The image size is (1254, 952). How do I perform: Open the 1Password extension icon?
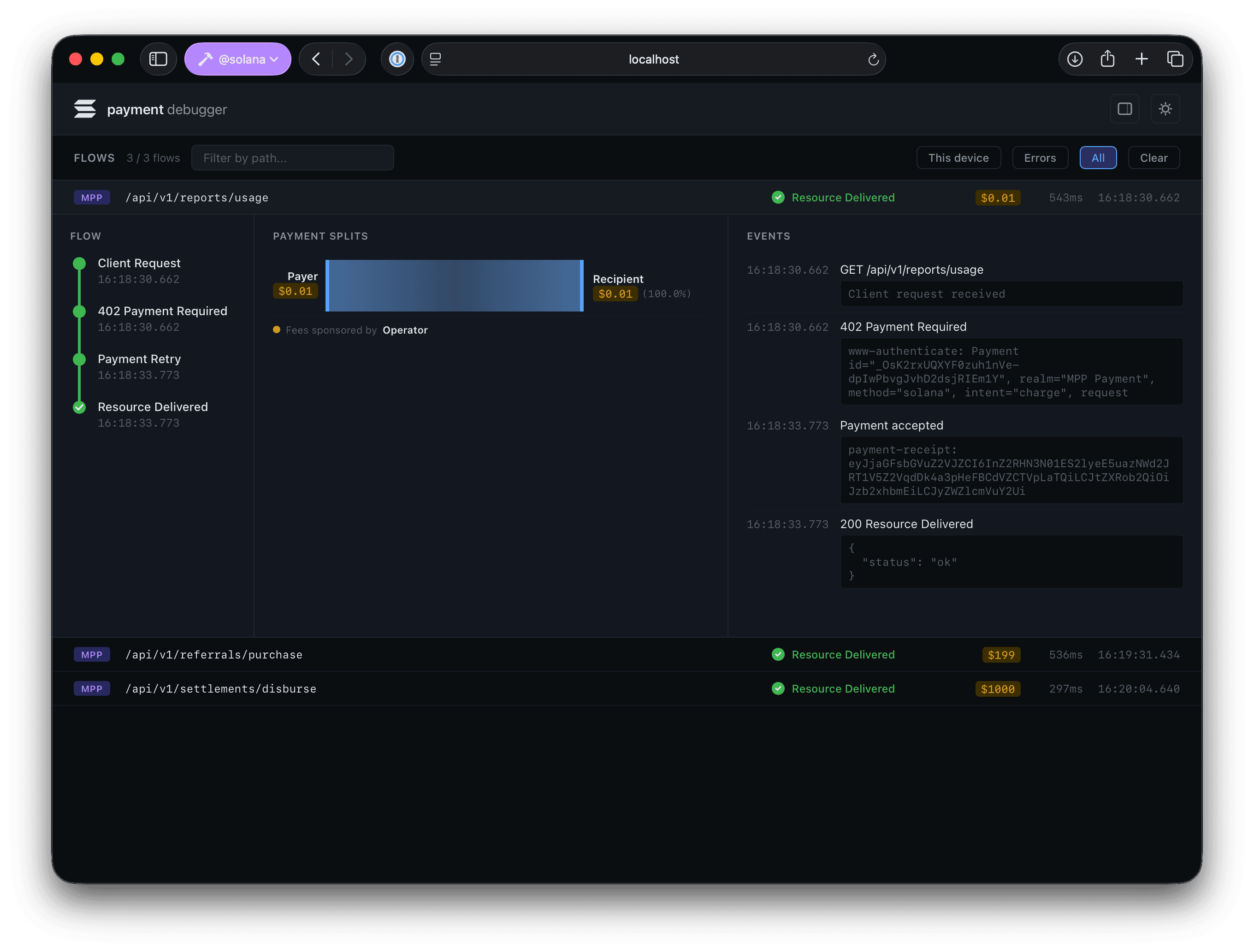click(x=397, y=59)
